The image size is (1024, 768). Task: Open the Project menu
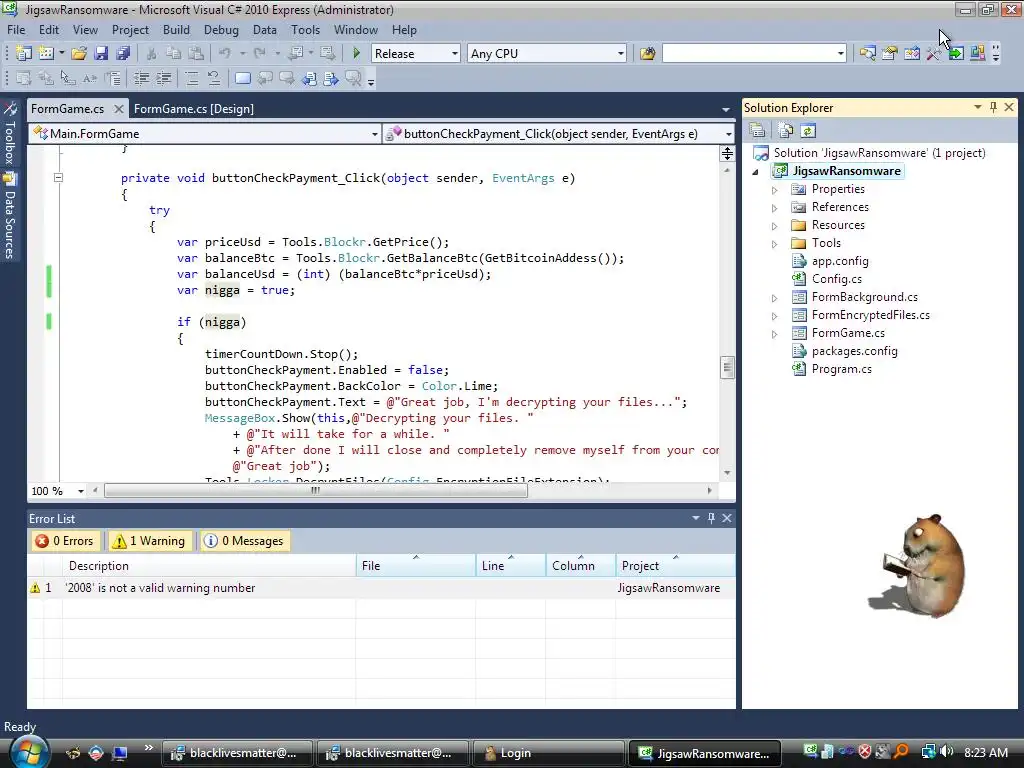(130, 30)
